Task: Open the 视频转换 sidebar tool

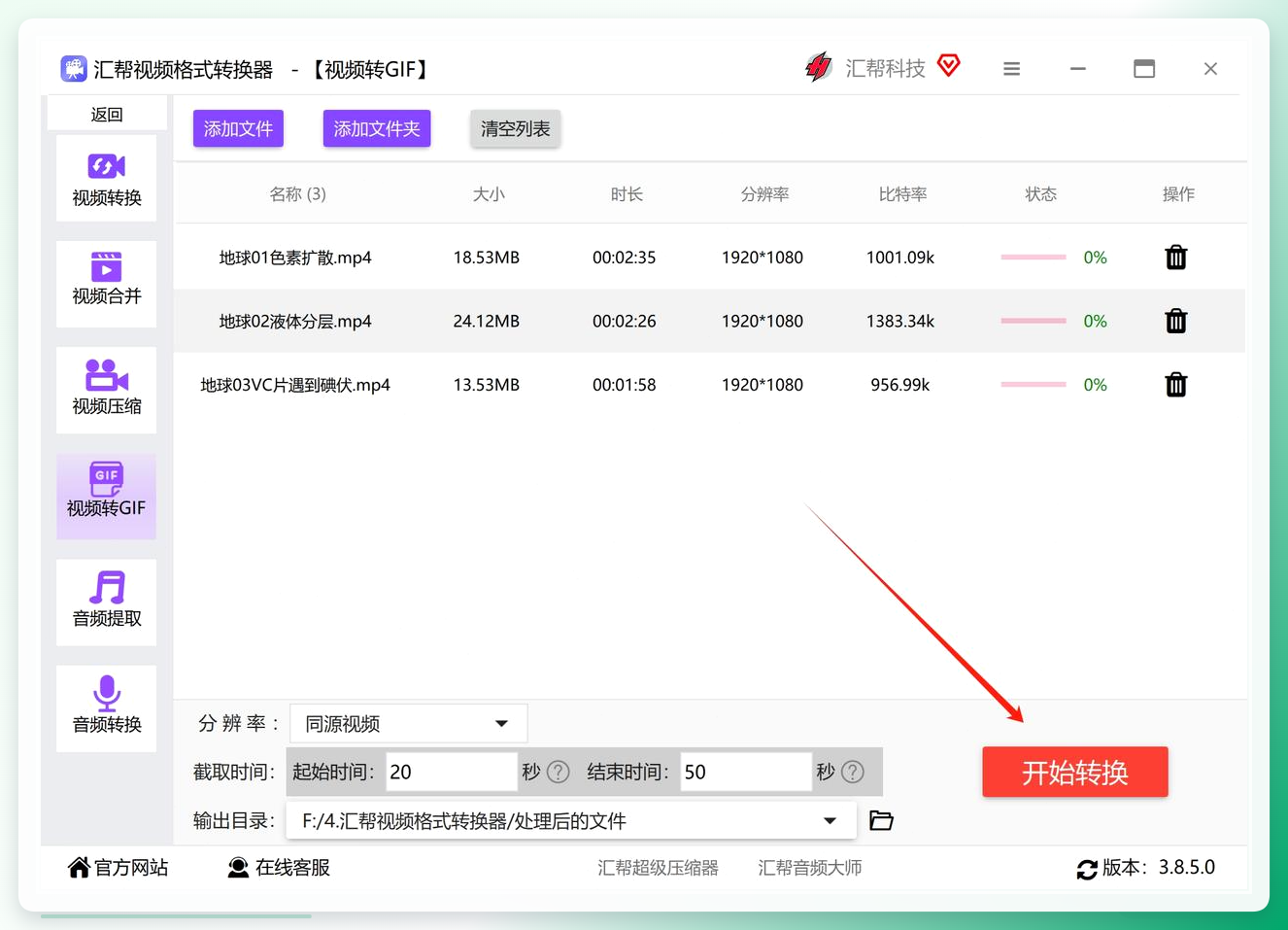Action: pyautogui.click(x=107, y=179)
